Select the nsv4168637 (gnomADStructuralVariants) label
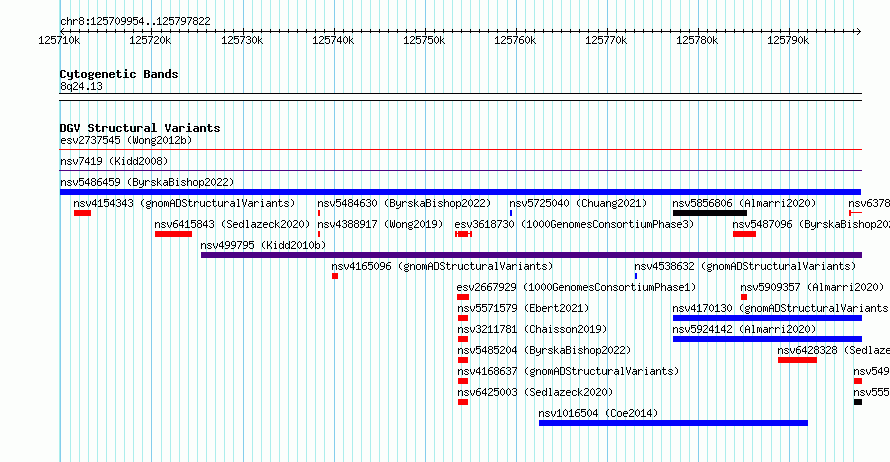Screen dimensions: 890x462 point(568,371)
